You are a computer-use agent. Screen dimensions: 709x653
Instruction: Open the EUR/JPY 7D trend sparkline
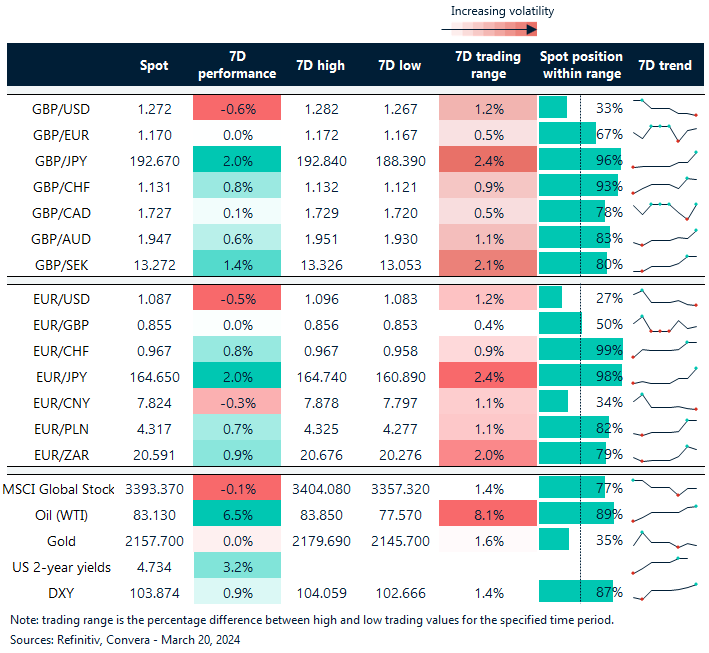(665, 376)
